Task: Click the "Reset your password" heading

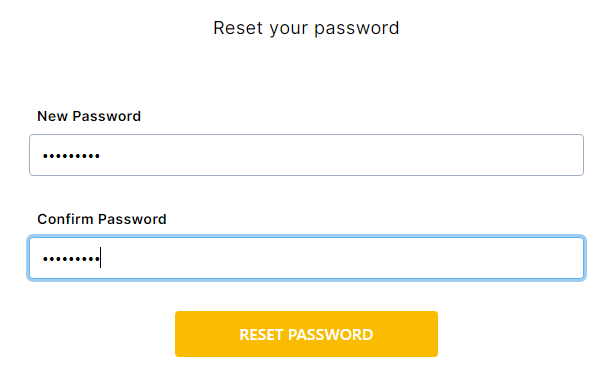Action: pos(306,28)
